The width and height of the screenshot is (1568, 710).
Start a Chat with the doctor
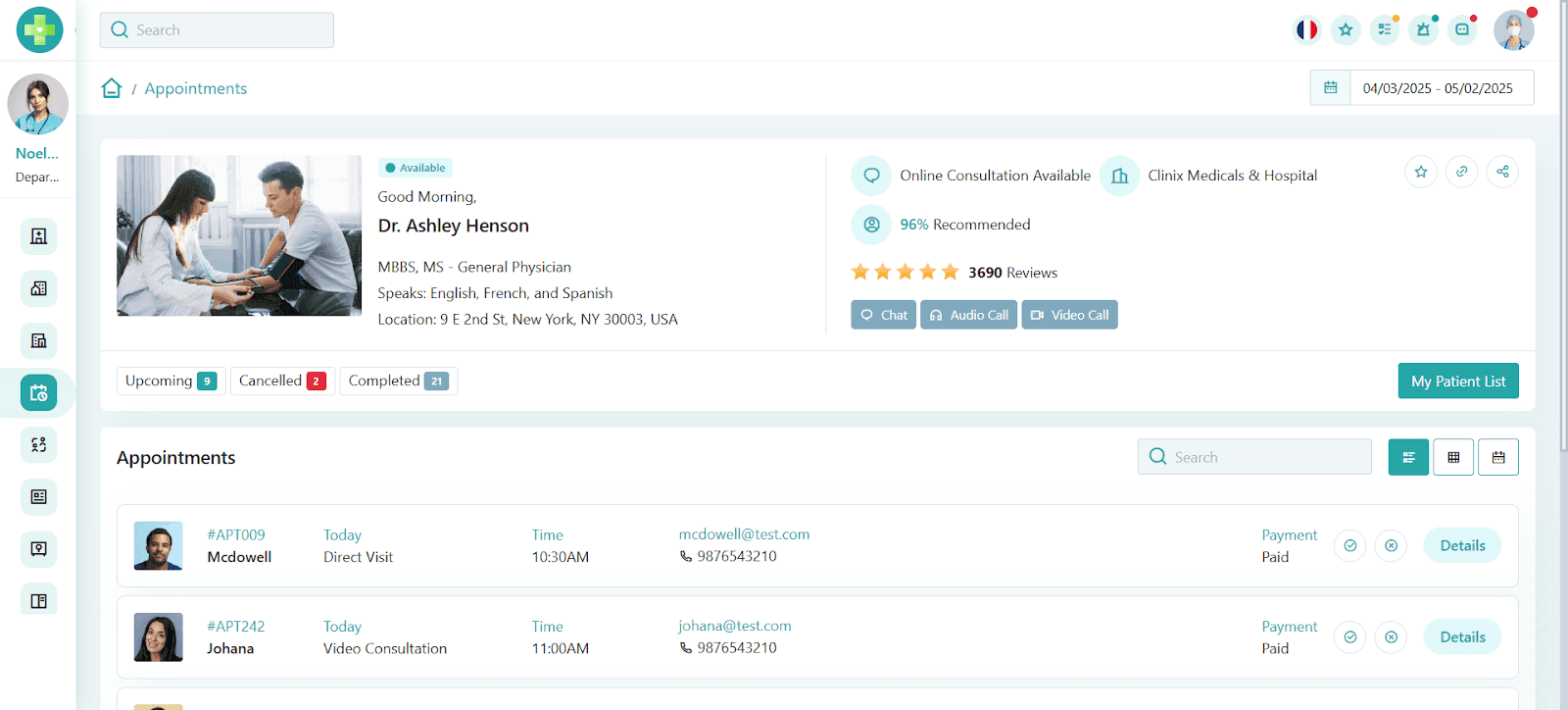[884, 315]
